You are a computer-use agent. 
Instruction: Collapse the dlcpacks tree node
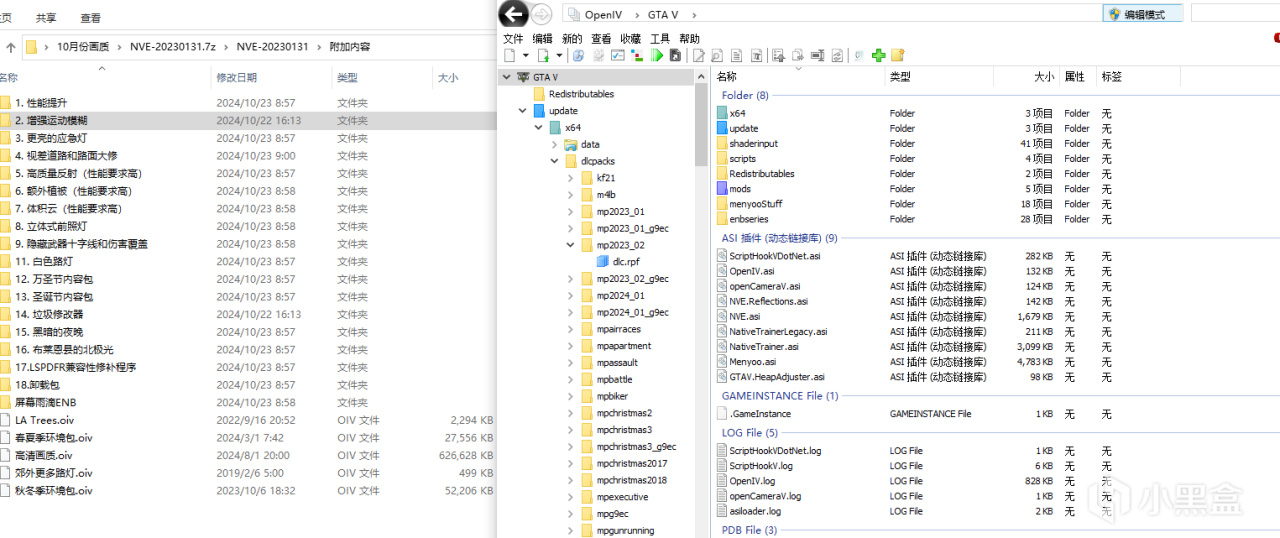(555, 161)
